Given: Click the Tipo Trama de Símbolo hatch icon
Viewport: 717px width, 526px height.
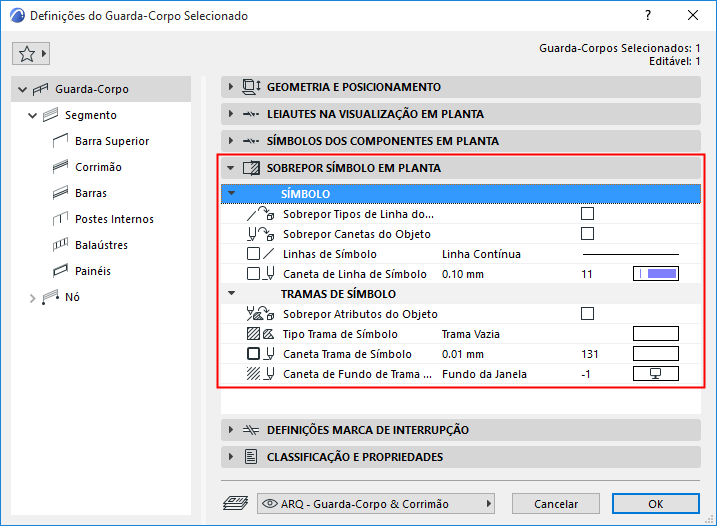Looking at the screenshot, I should tap(260, 334).
